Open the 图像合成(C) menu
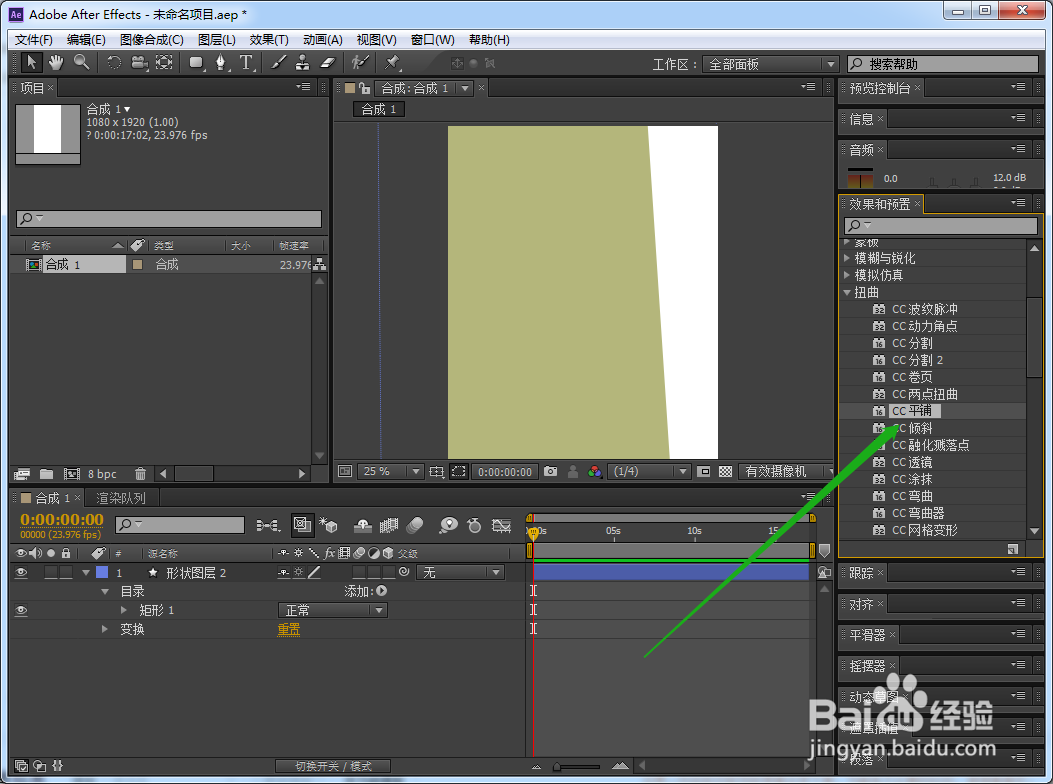Screen dimensions: 1053x784 coord(151,40)
